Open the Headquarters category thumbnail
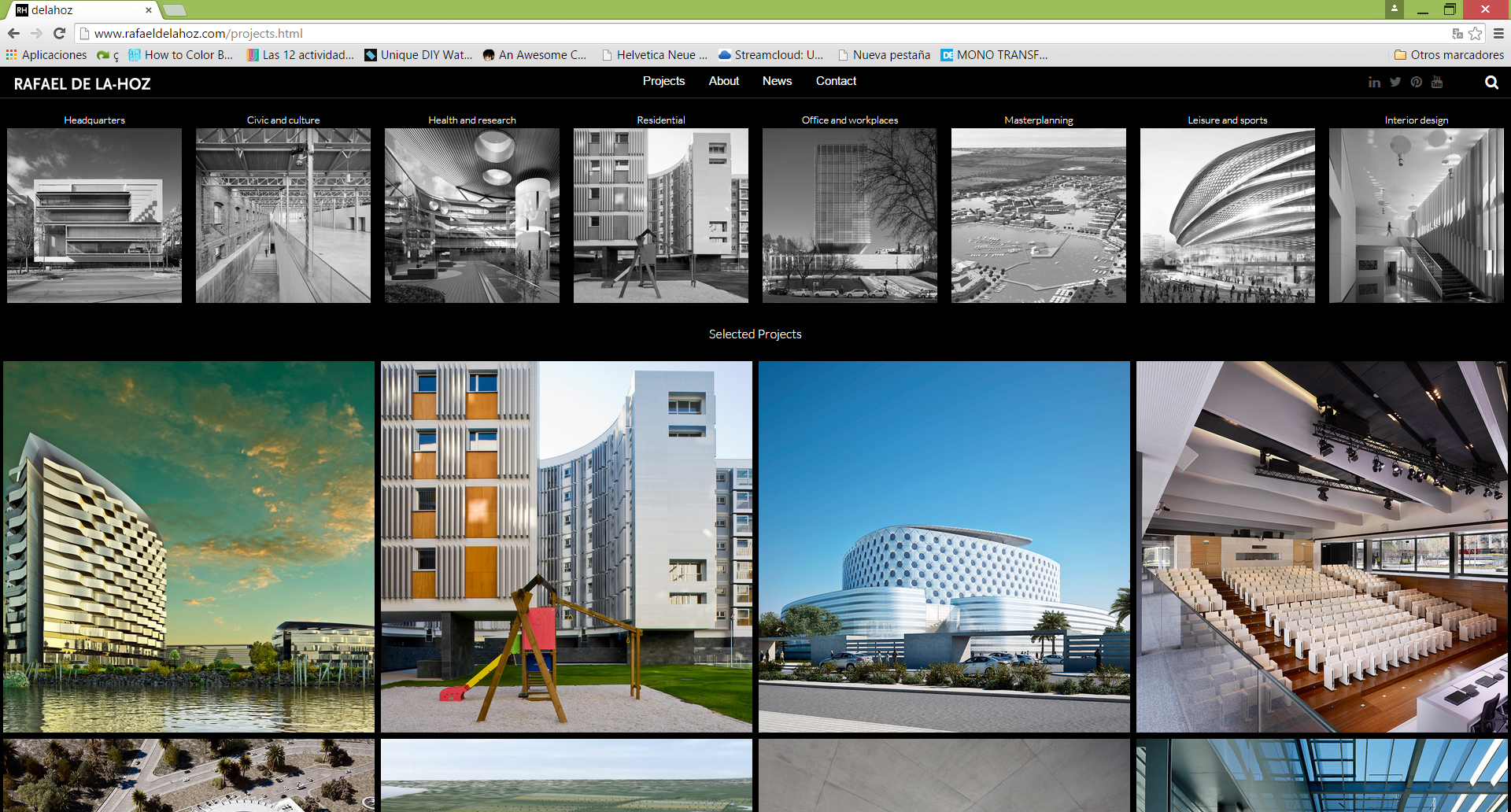This screenshot has height=812, width=1511. pos(94,215)
